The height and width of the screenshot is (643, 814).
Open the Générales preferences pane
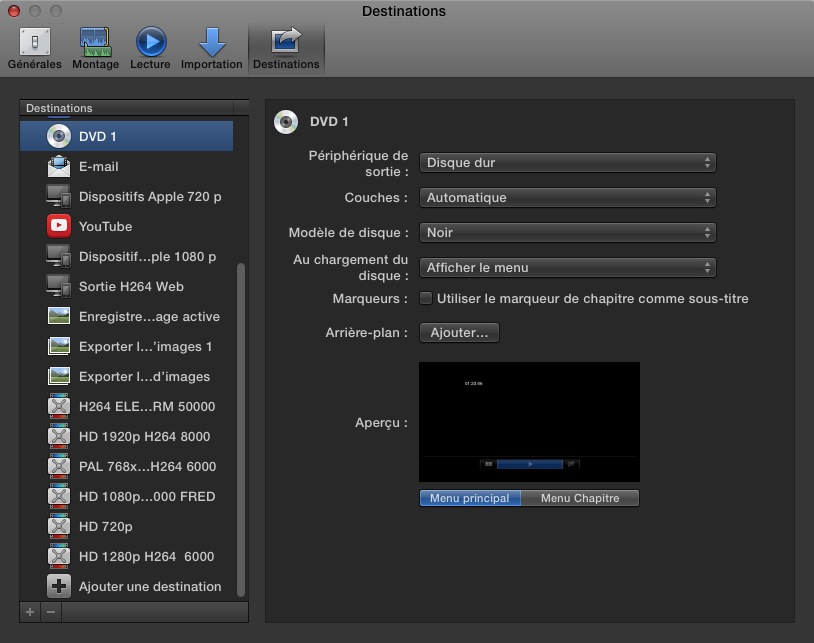[x=34, y=47]
